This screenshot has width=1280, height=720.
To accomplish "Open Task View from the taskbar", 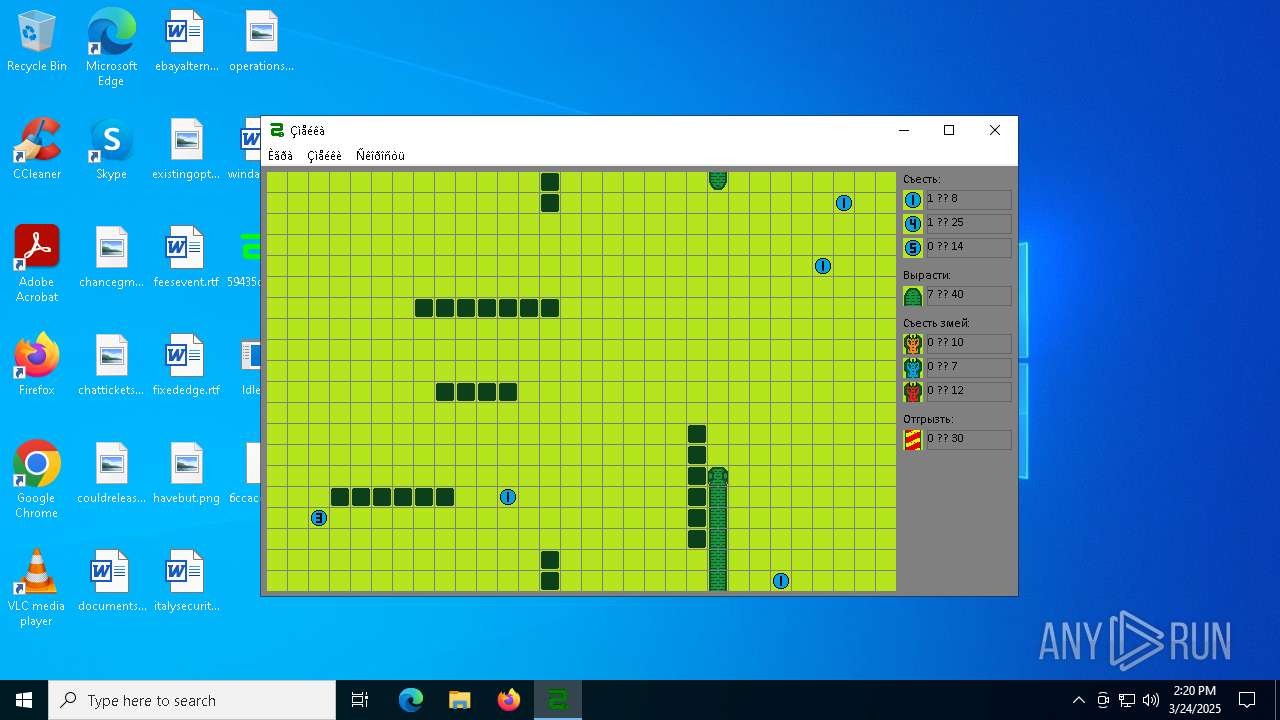I will coord(360,700).
